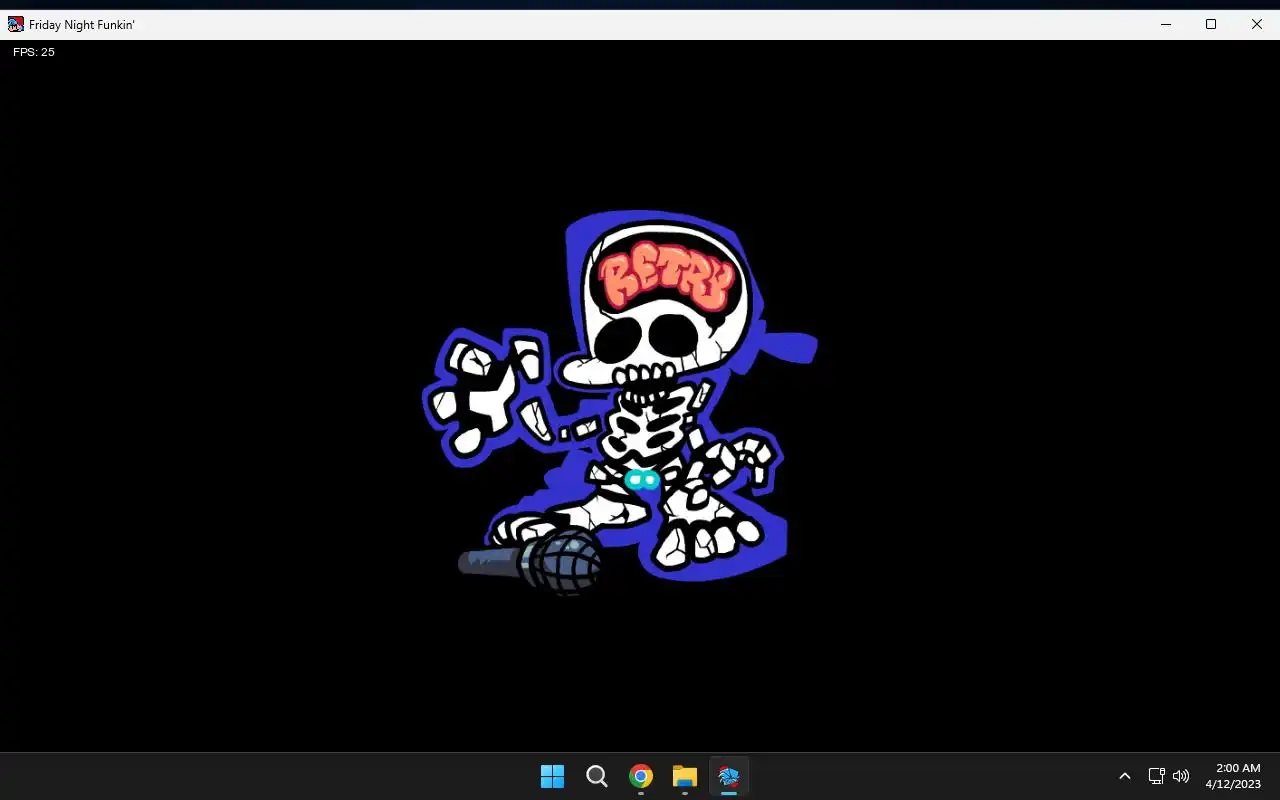Show hidden system tray icons
This screenshot has width=1280, height=800.
coord(1125,776)
